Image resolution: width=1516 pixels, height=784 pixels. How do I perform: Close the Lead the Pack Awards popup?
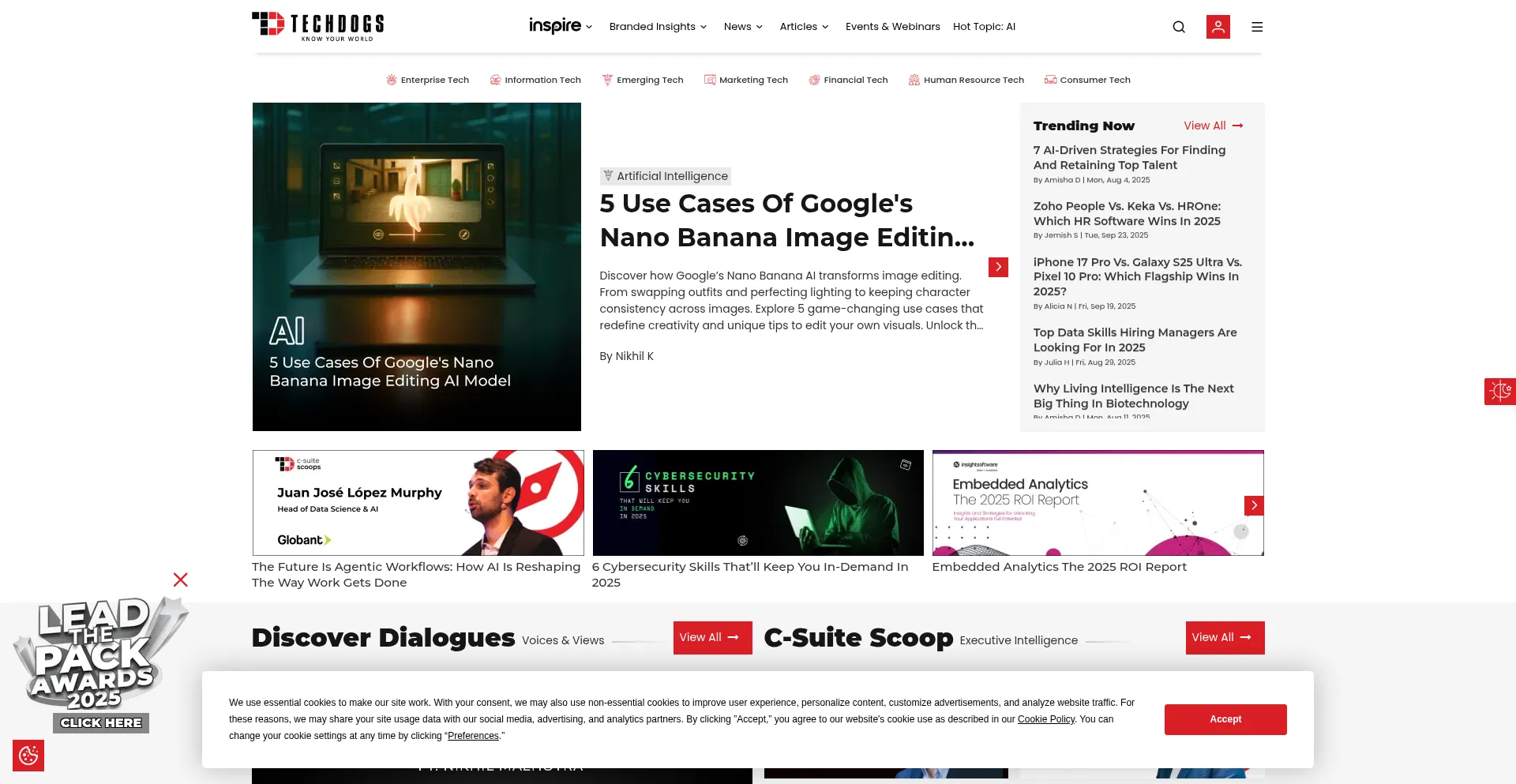[181, 580]
